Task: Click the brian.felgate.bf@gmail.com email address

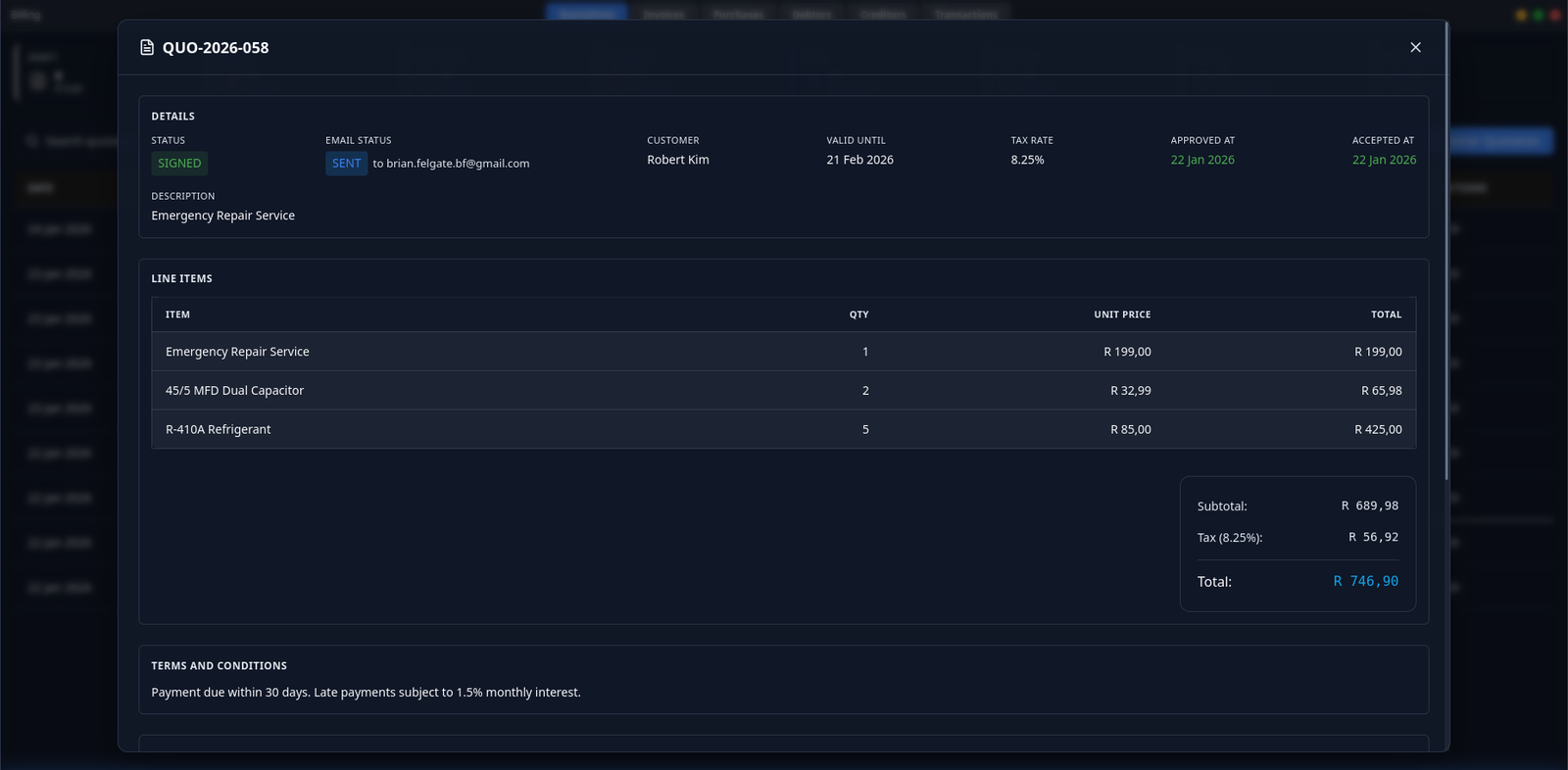Action: pos(458,164)
